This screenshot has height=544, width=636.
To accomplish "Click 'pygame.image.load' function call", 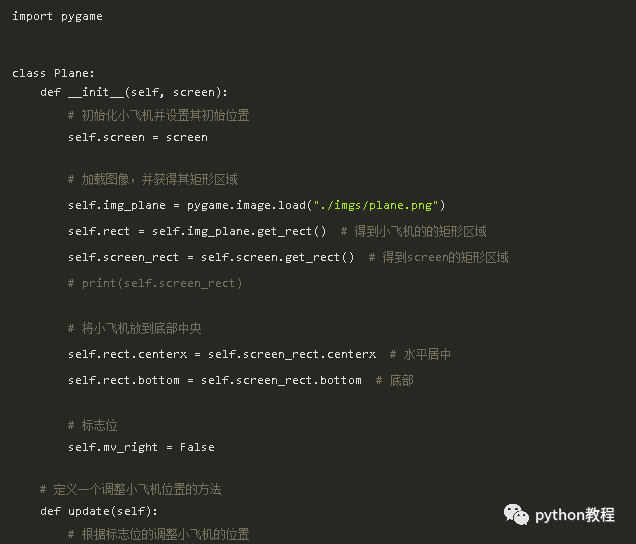I will [x=246, y=205].
